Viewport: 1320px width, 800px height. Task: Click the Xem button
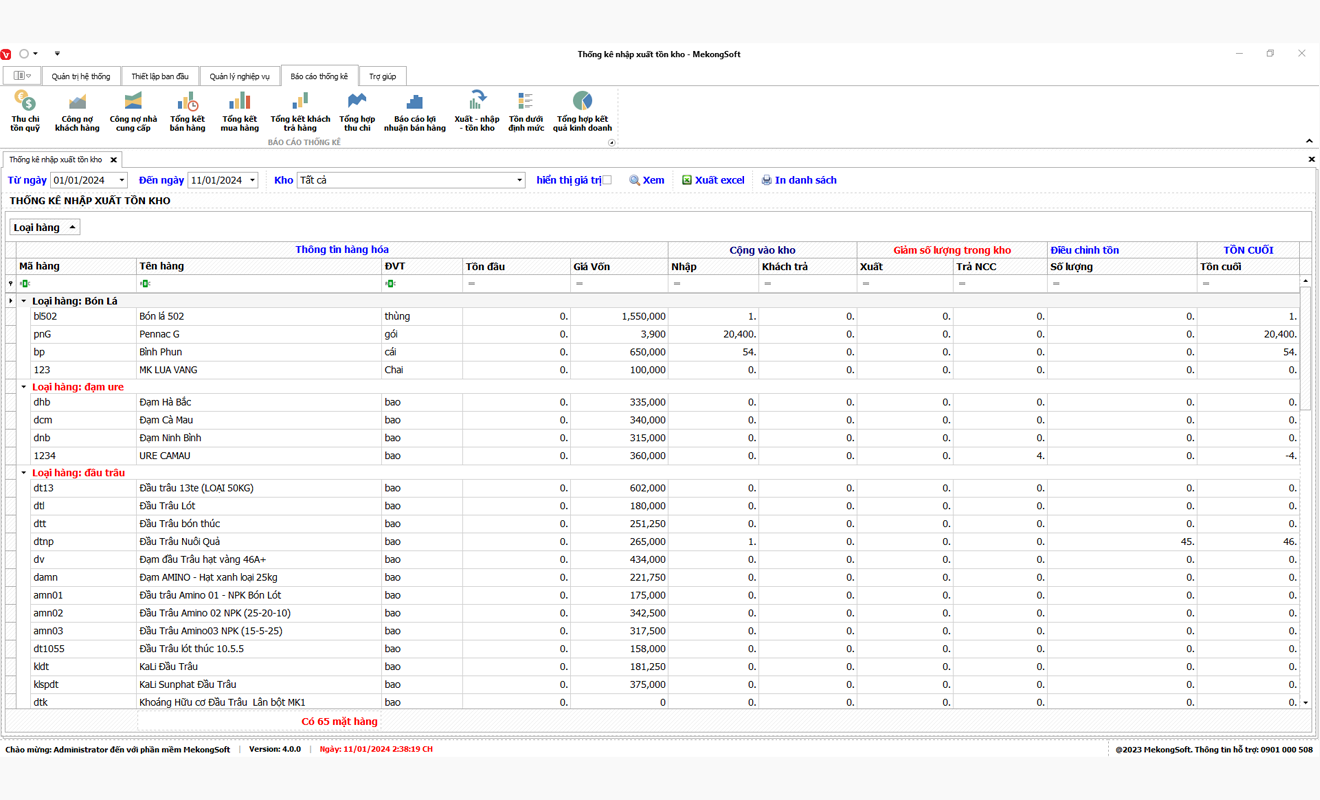pos(647,181)
